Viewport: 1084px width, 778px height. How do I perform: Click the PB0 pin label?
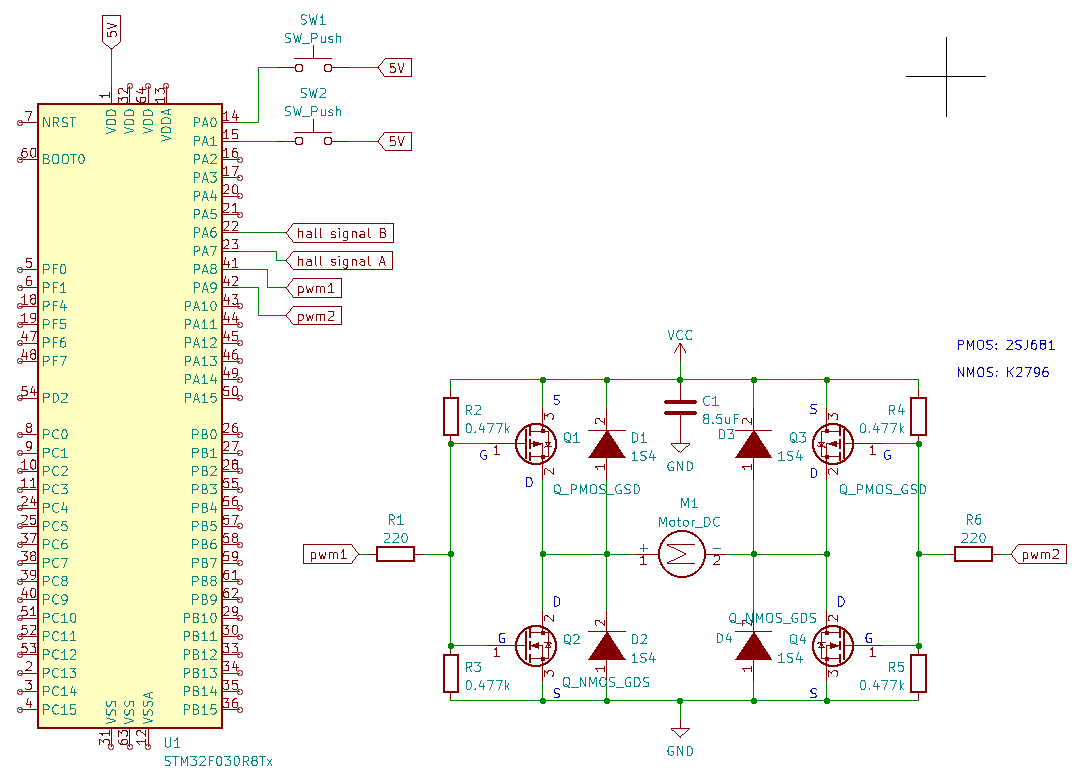pyautogui.click(x=205, y=434)
